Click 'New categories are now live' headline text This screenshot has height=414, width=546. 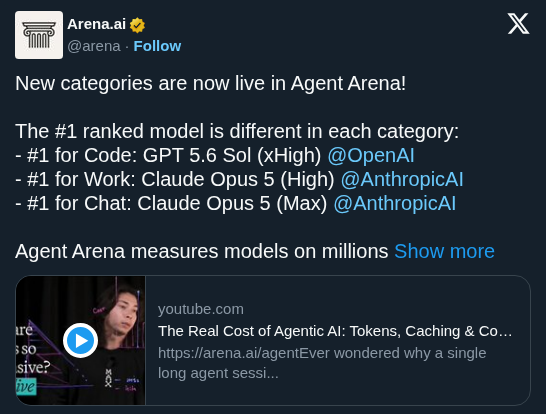[210, 84]
